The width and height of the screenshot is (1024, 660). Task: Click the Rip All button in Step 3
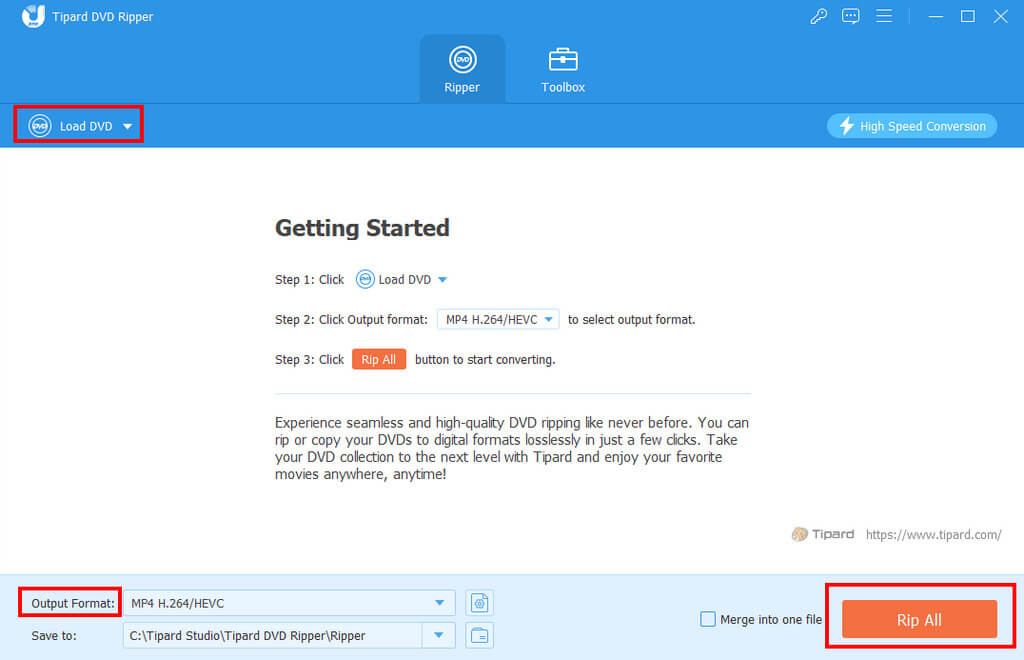coord(379,359)
